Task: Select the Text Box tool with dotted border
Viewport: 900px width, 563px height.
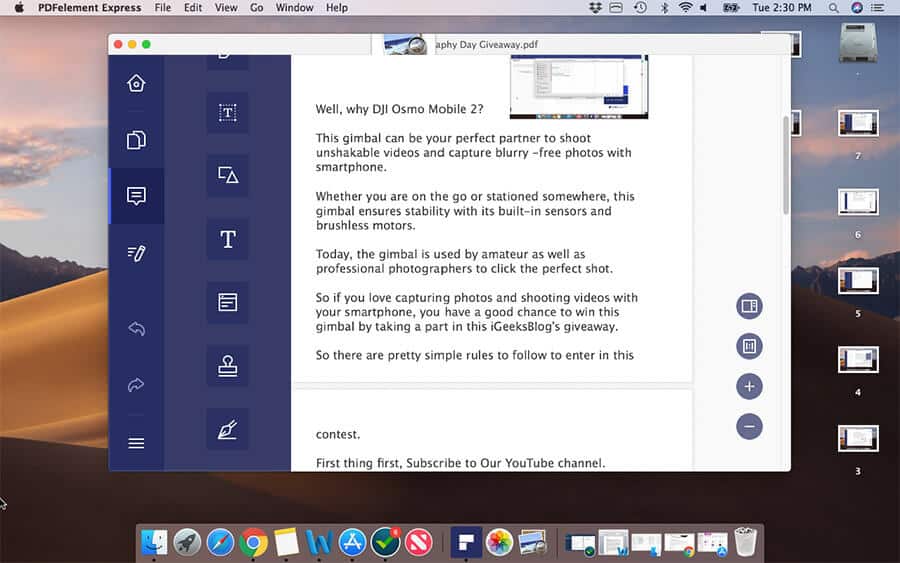Action: 228,112
